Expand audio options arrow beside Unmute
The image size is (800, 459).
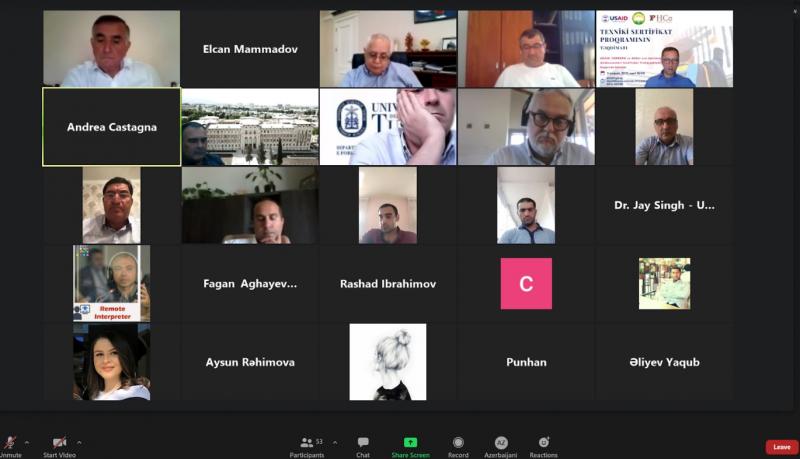(27, 442)
